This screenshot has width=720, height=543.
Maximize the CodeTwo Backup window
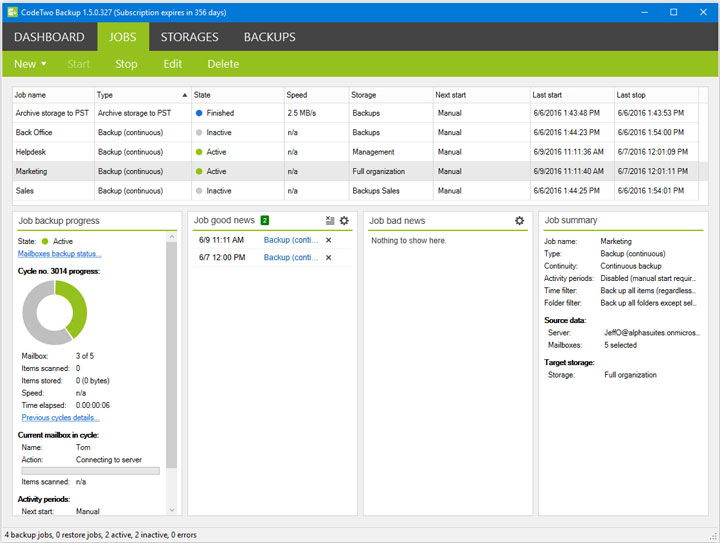(674, 12)
